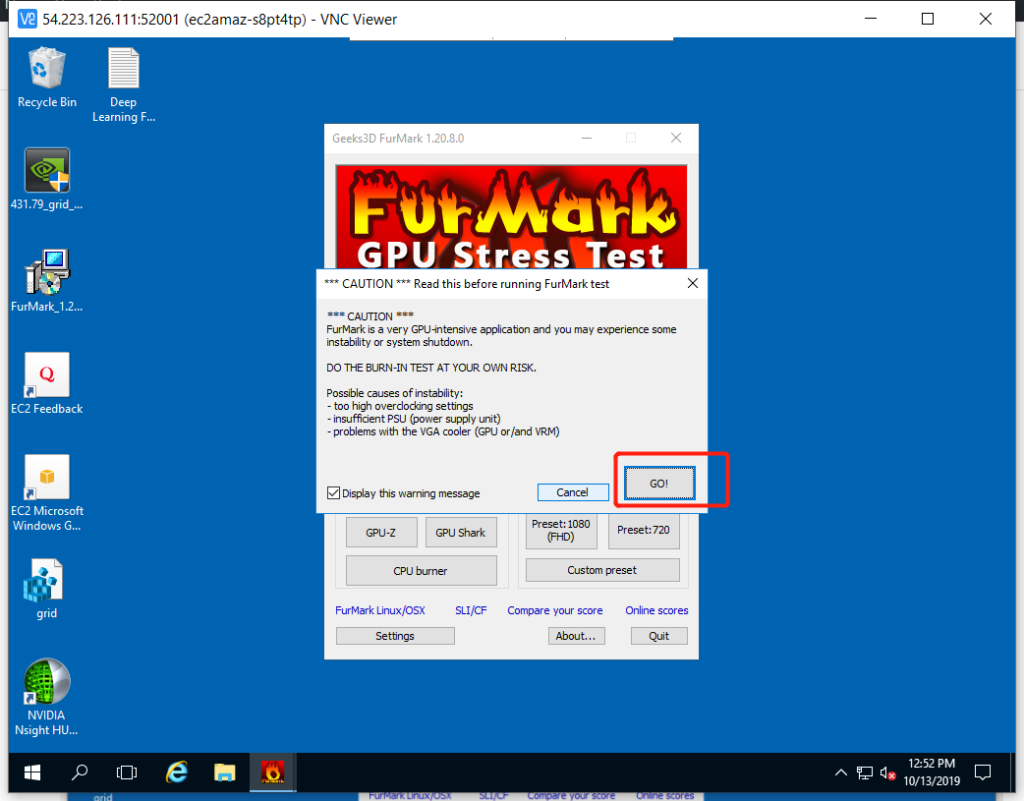This screenshot has height=801, width=1024.
Task: Select the FurMark setup installer icon
Action: [x=47, y=274]
